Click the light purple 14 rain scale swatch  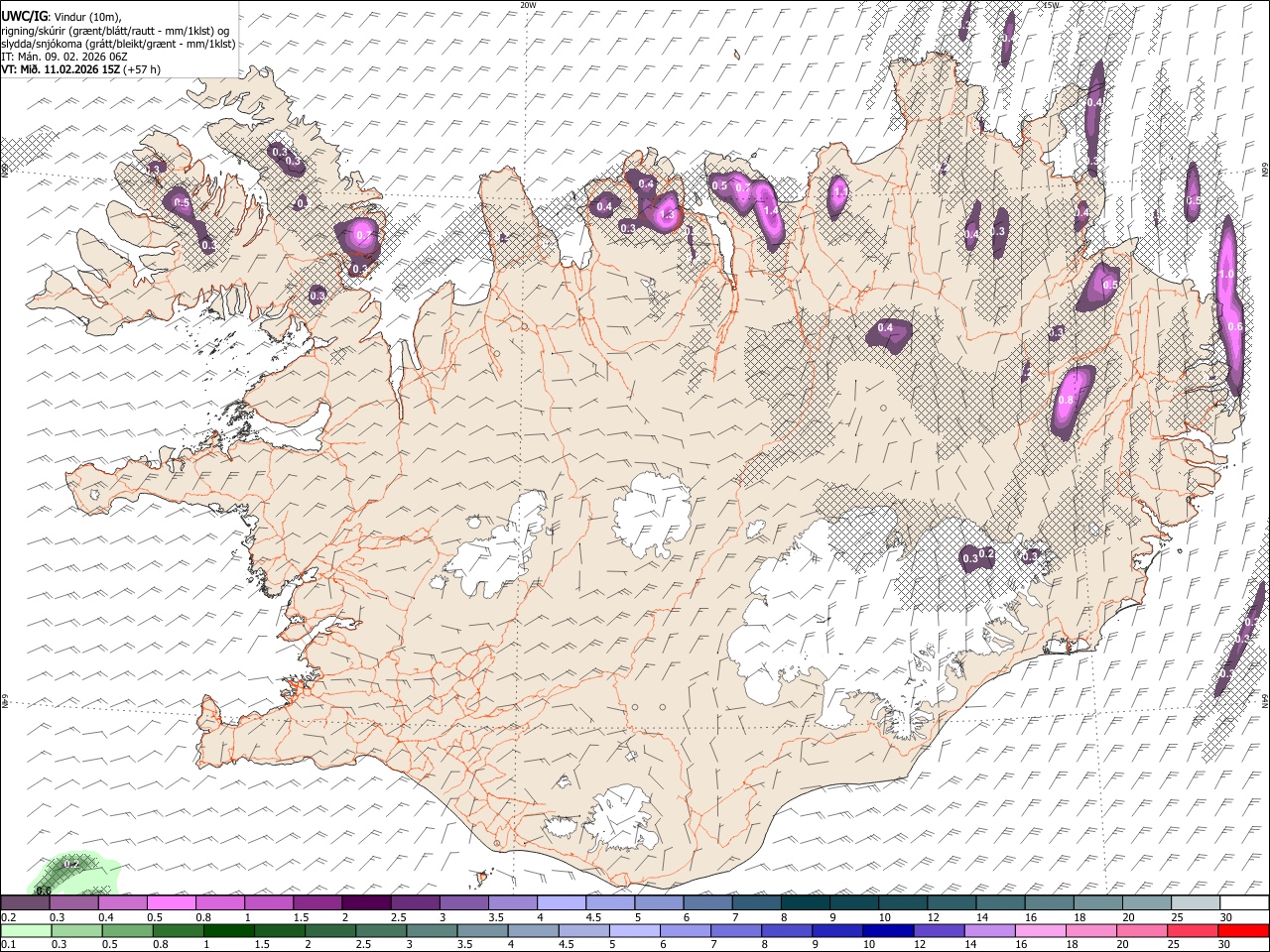[x=992, y=930]
